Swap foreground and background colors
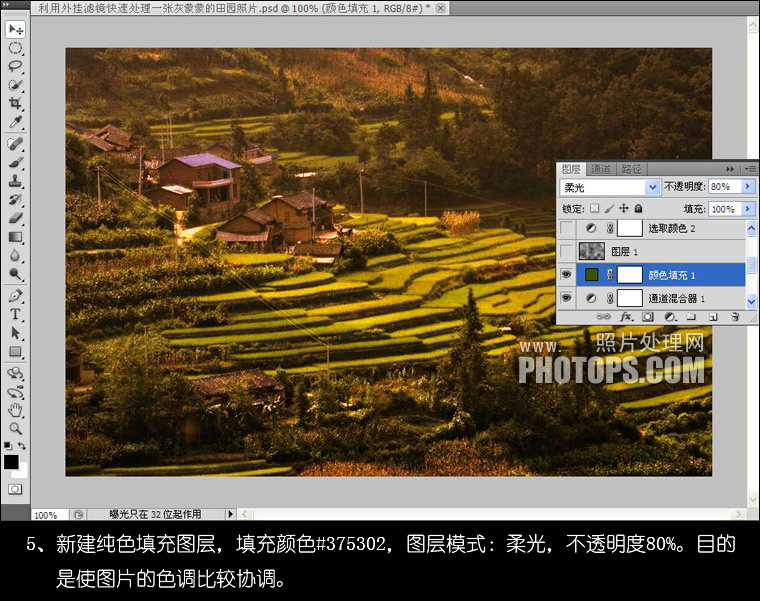The height and width of the screenshot is (601, 760). 22,445
